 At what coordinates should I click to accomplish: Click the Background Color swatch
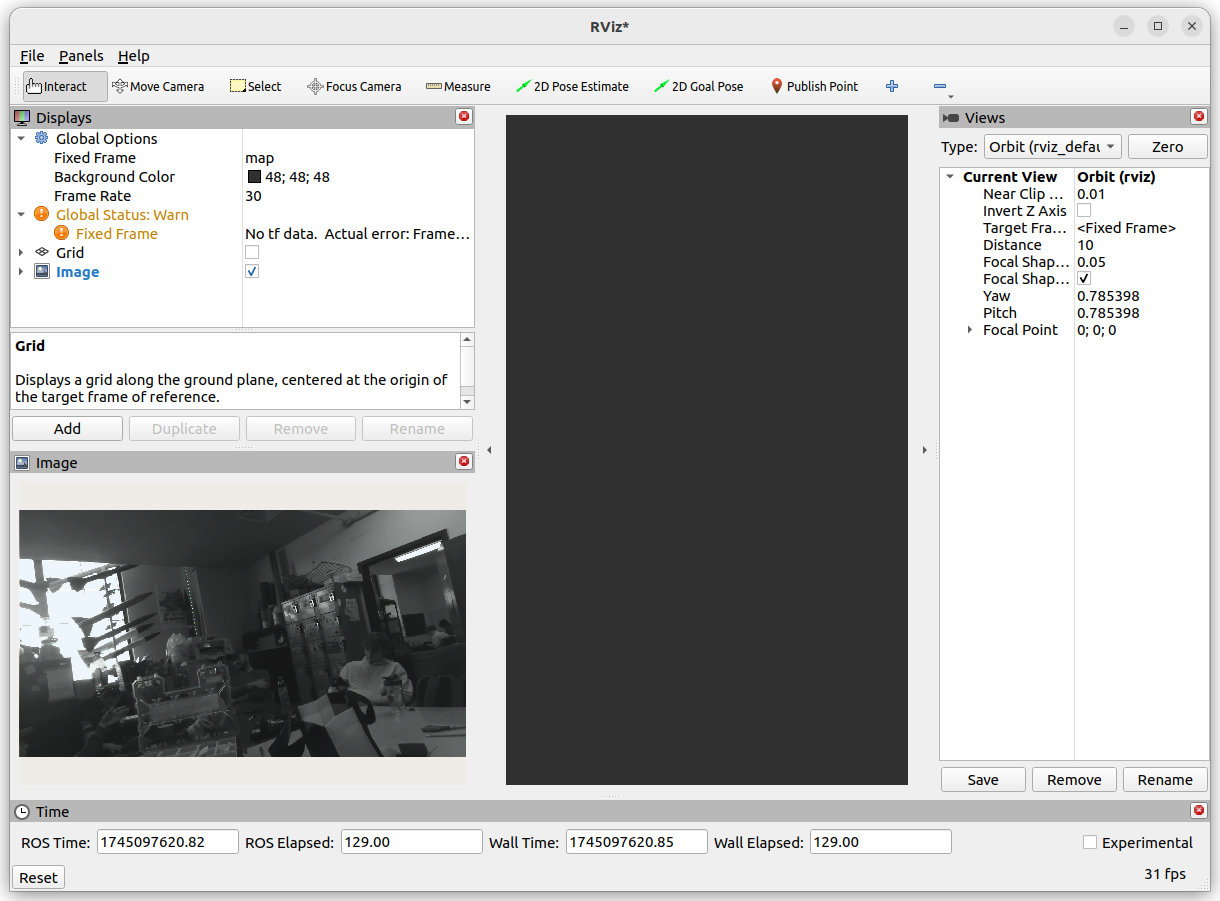254,177
